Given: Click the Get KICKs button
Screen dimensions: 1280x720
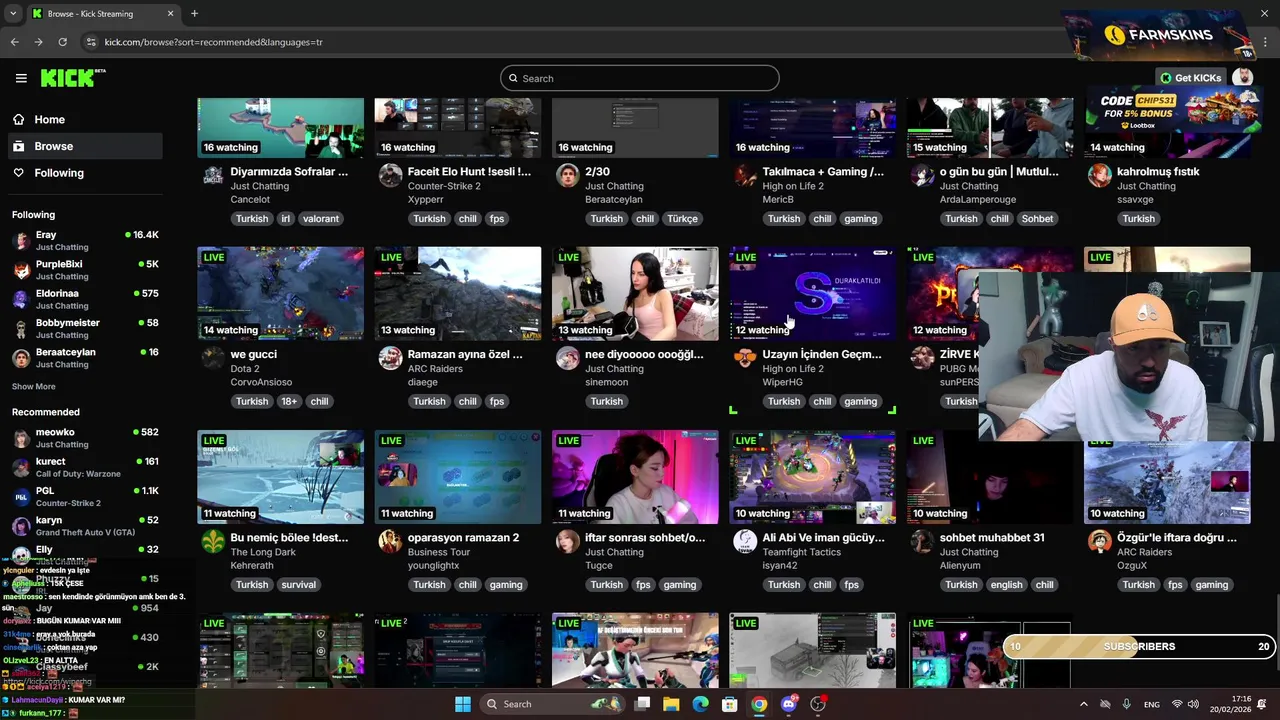Looking at the screenshot, I should coord(1190,78).
